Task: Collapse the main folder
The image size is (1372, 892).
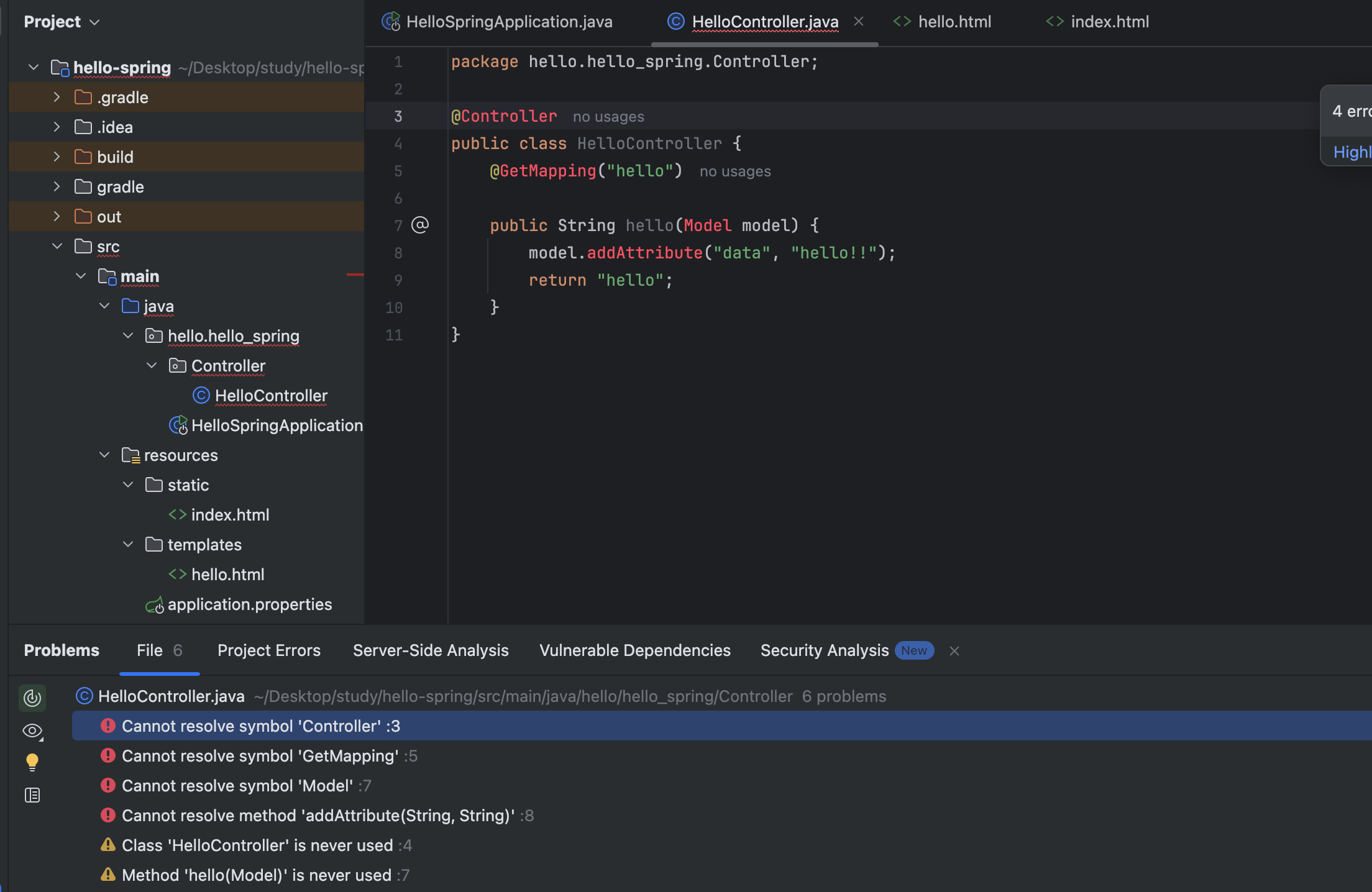Action: coord(80,276)
